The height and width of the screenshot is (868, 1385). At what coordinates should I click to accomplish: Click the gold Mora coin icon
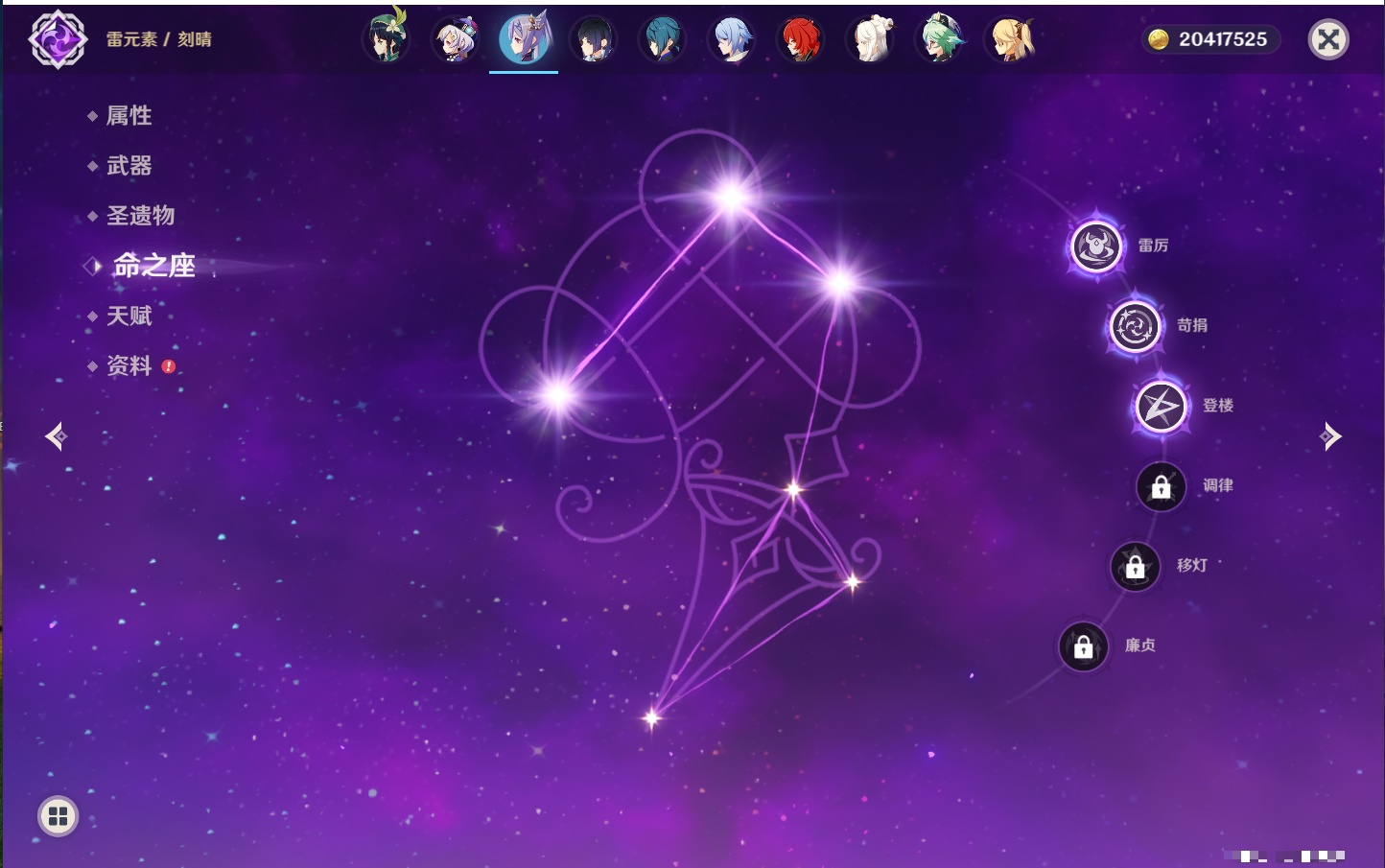point(1159,39)
